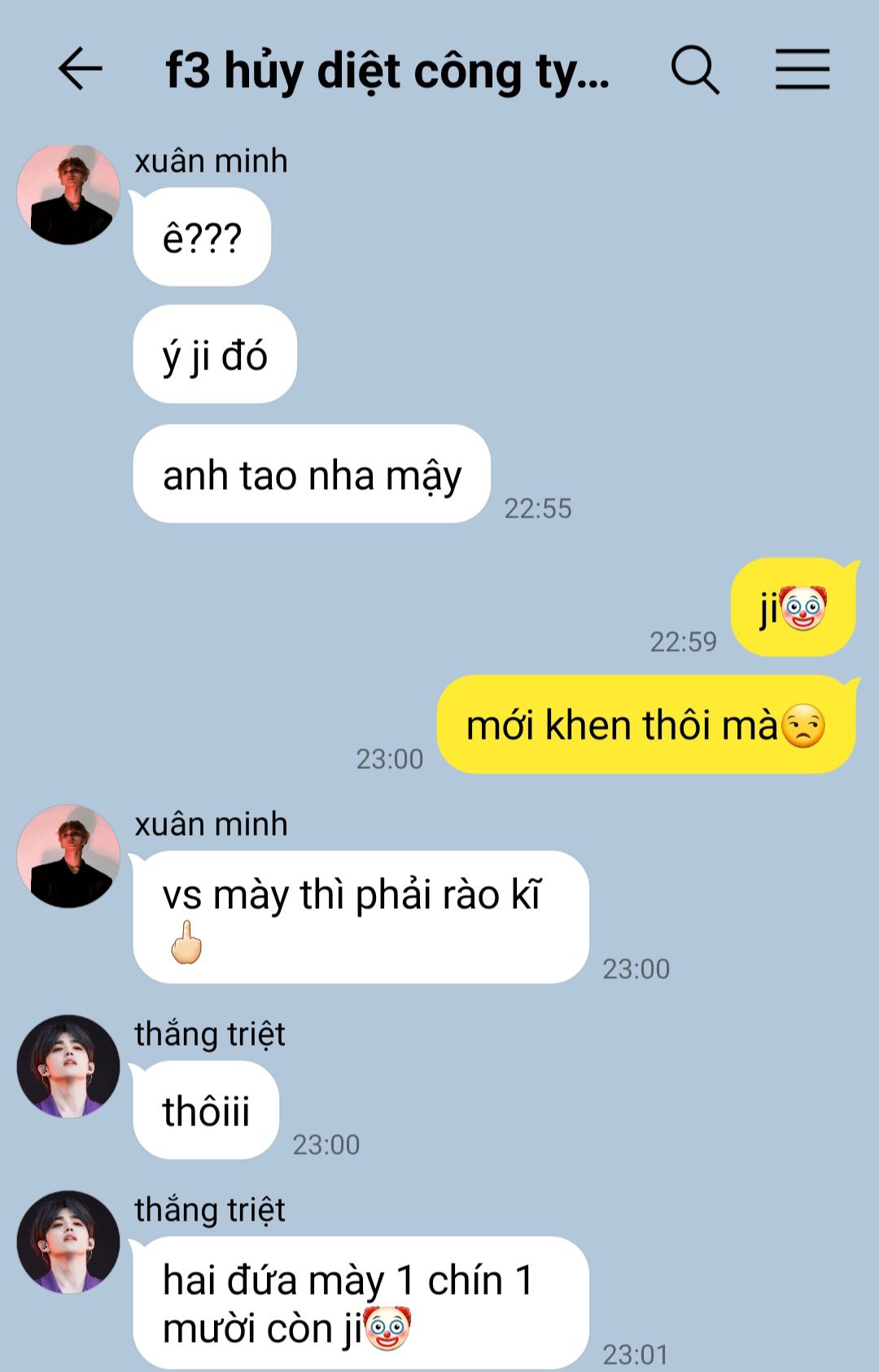Tap the thôiii message bubble
Image resolution: width=879 pixels, height=1372 pixels.
click(206, 1110)
